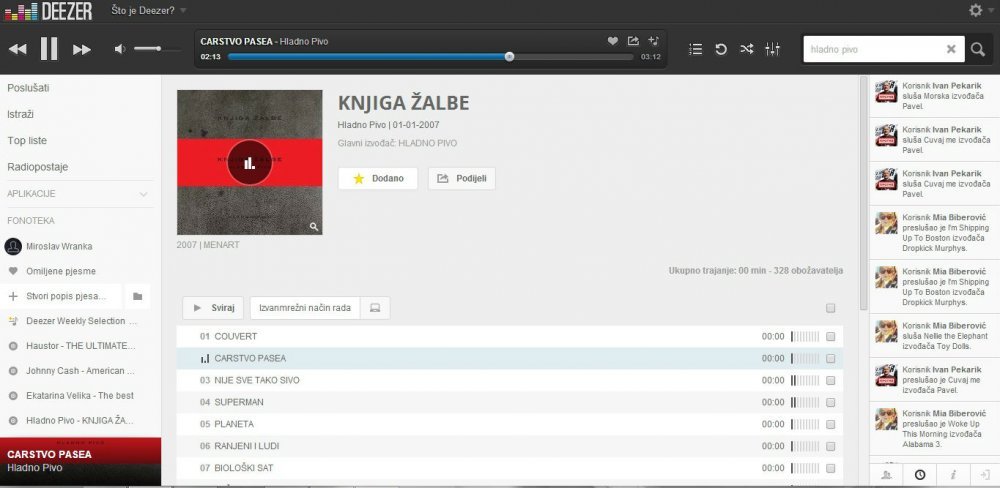Viewport: 1000px width, 488px height.
Task: Check the COUVERT track checkbox
Action: tap(830, 336)
